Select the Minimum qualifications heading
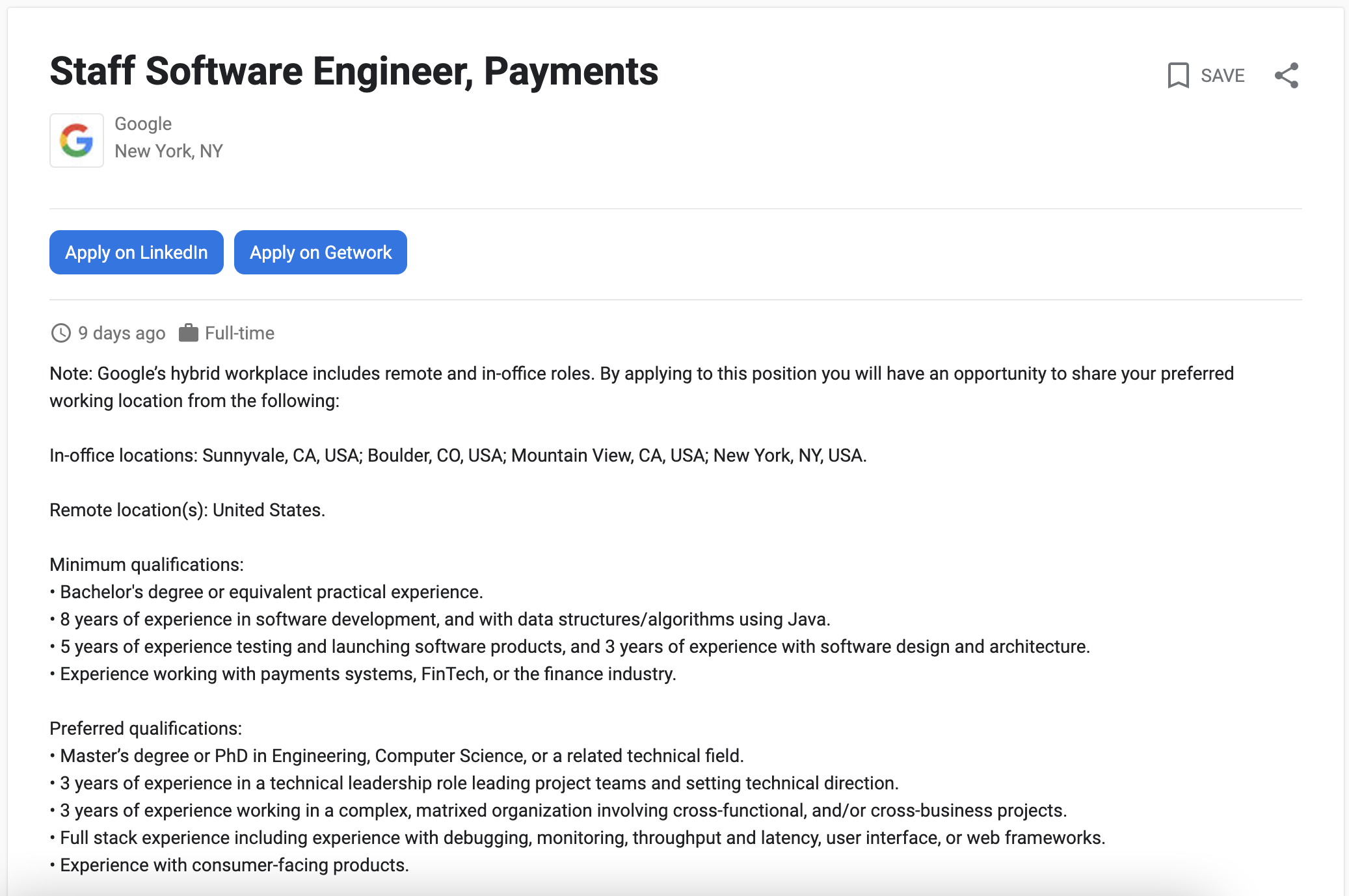The height and width of the screenshot is (896, 1349). click(146, 564)
